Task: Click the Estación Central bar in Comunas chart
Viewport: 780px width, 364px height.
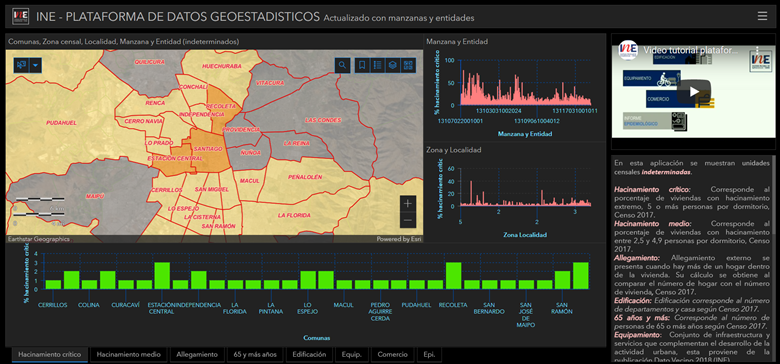Action: coord(162,275)
